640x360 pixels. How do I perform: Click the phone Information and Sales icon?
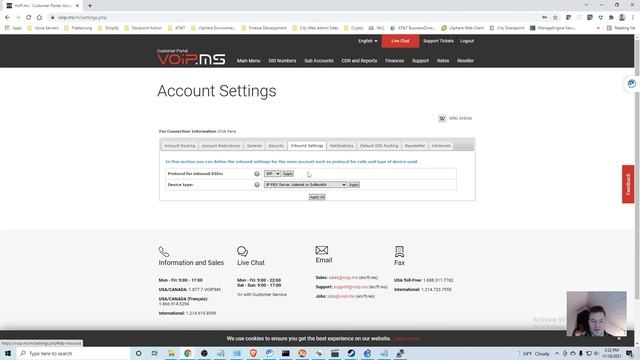click(164, 251)
